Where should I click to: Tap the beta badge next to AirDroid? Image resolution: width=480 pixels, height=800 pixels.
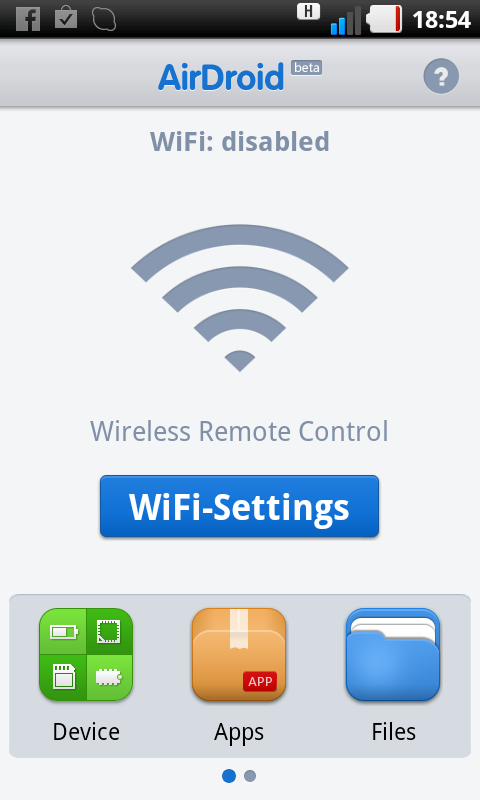point(307,68)
